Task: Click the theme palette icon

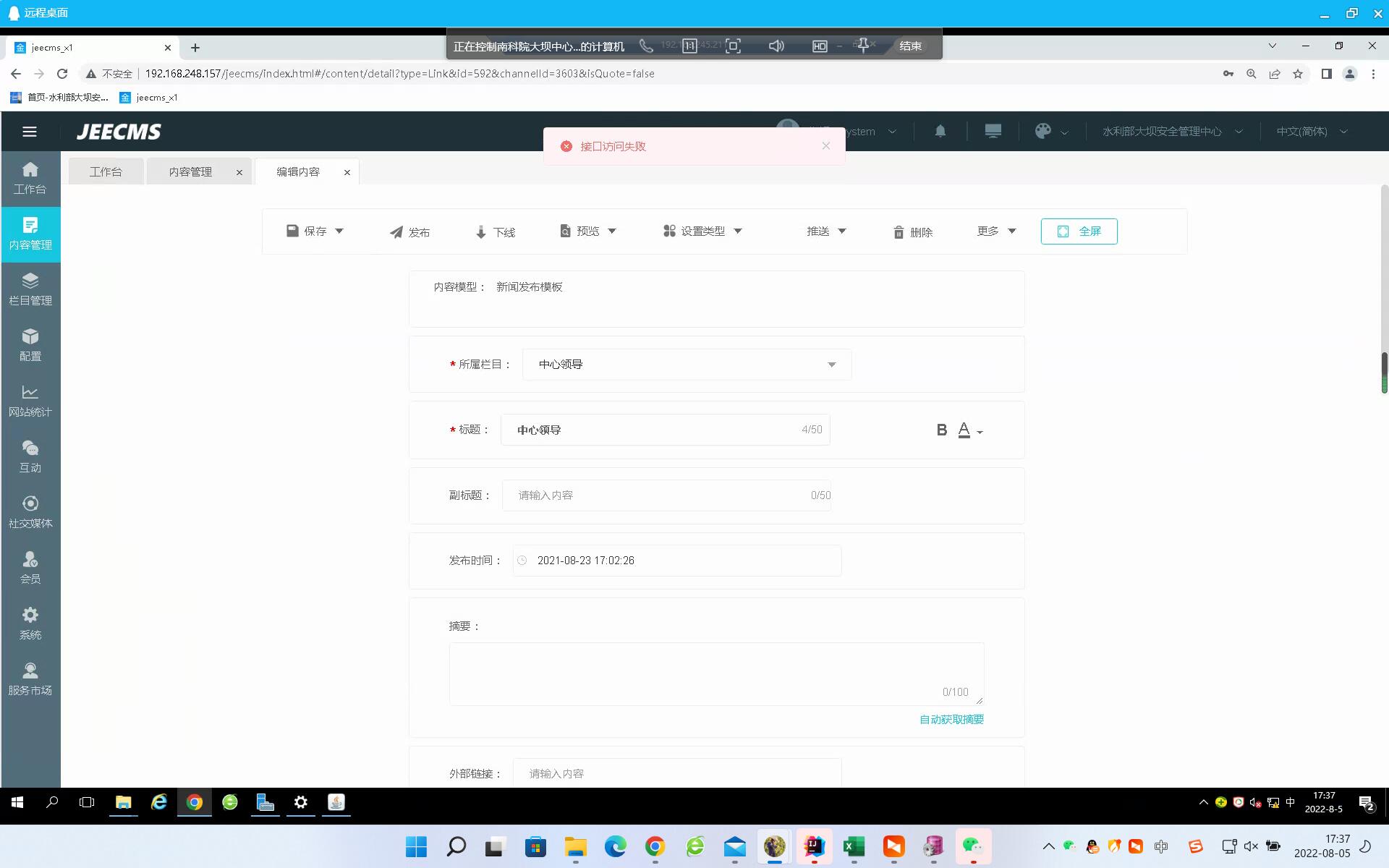Action: coord(1042,132)
